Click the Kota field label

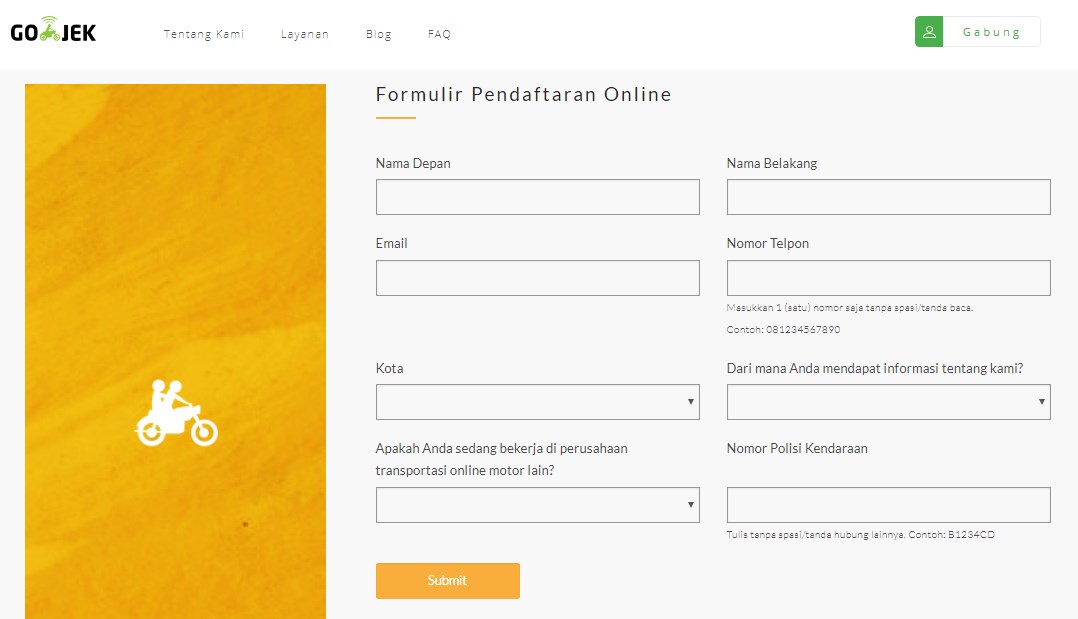(x=390, y=368)
